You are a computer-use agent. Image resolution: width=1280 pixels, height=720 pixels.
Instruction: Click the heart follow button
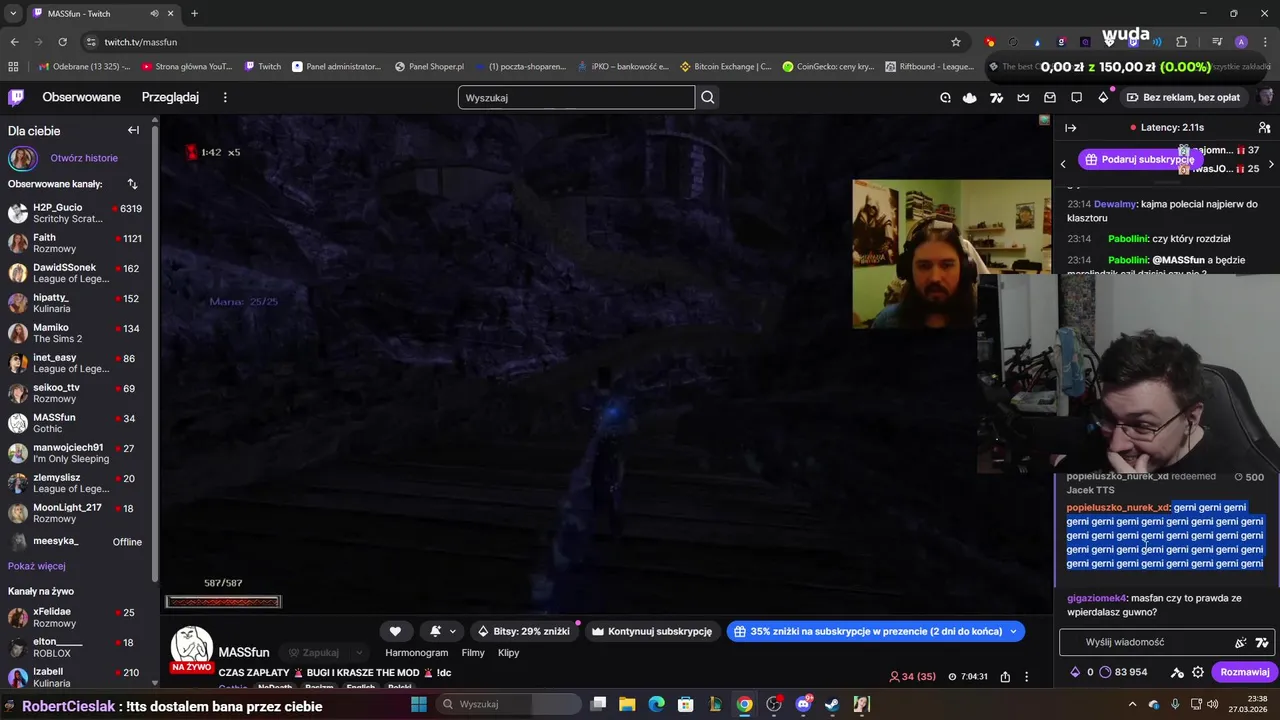pyautogui.click(x=395, y=631)
